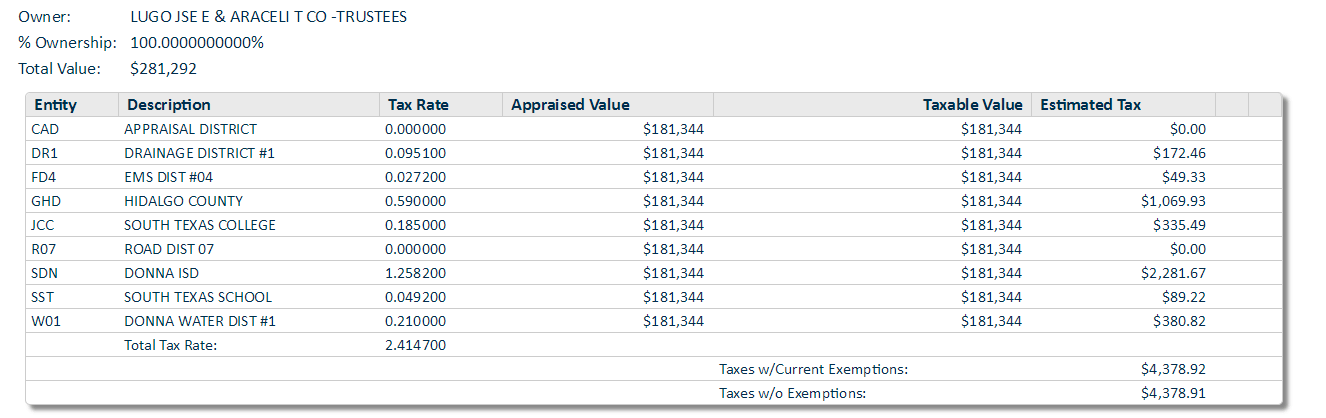Select the SOUTH TEXAS COLLEGE row
Viewport: 1326px width, 418px height.
tap(654, 225)
